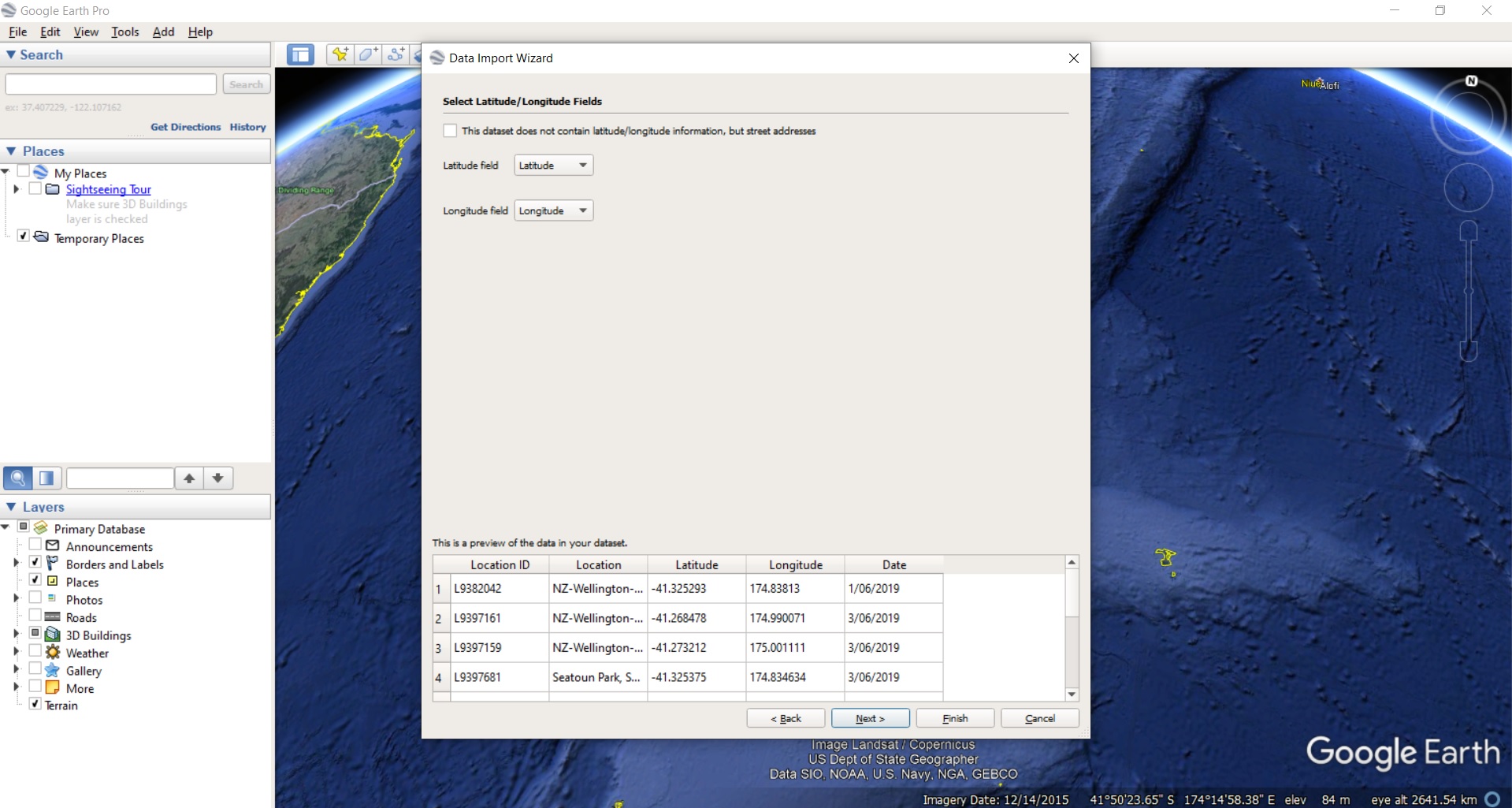Screen dimensions: 1512x808
Task: Click the search input field
Action: coord(111,84)
